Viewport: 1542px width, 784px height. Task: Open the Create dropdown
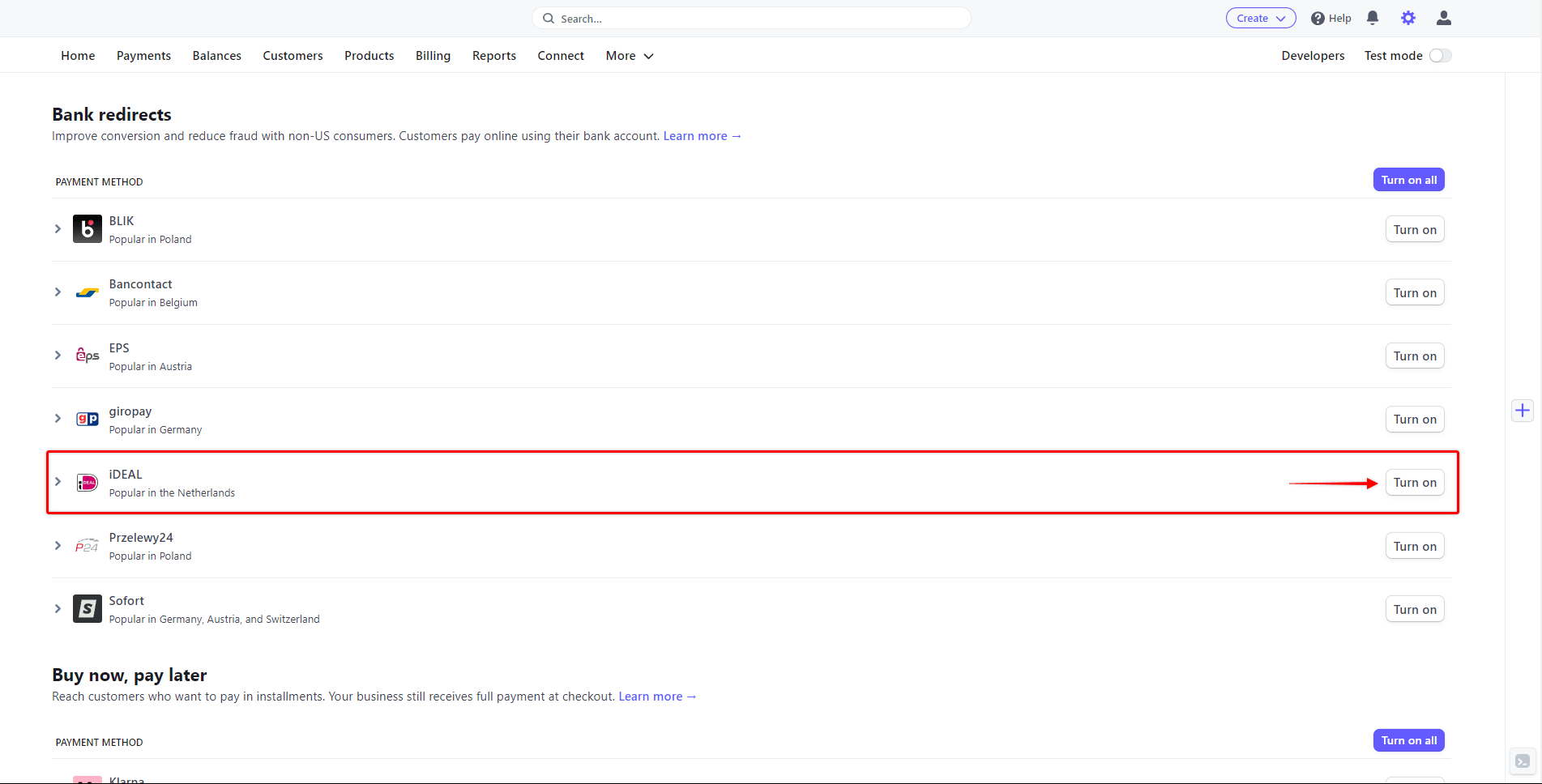pos(1260,17)
